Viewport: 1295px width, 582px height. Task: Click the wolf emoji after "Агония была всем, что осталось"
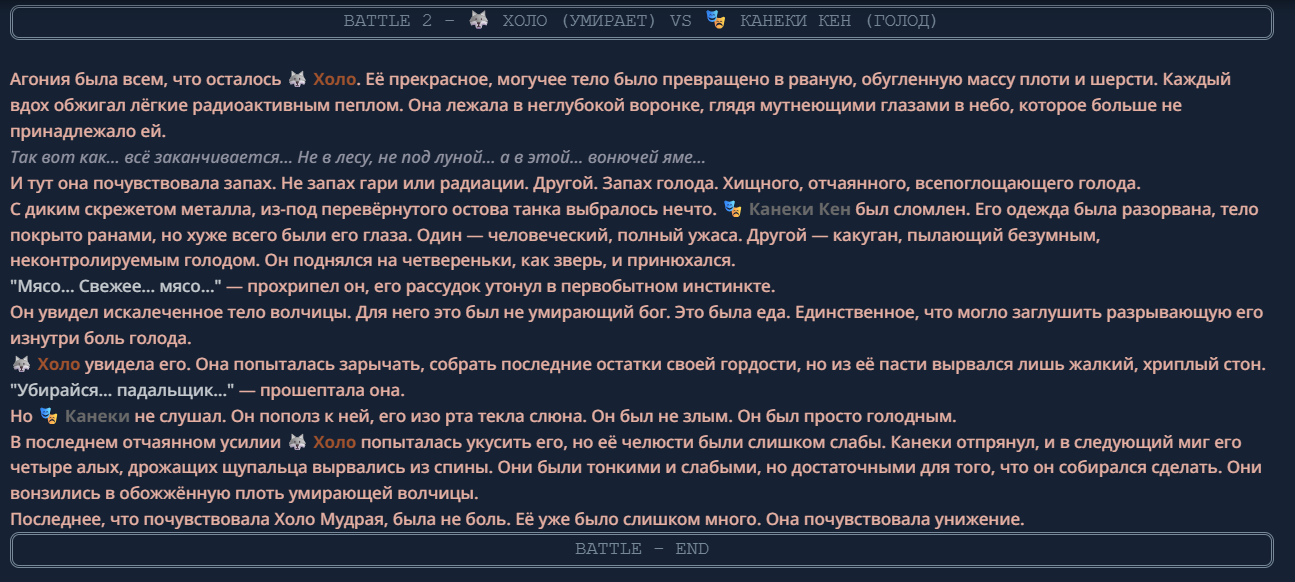(297, 80)
